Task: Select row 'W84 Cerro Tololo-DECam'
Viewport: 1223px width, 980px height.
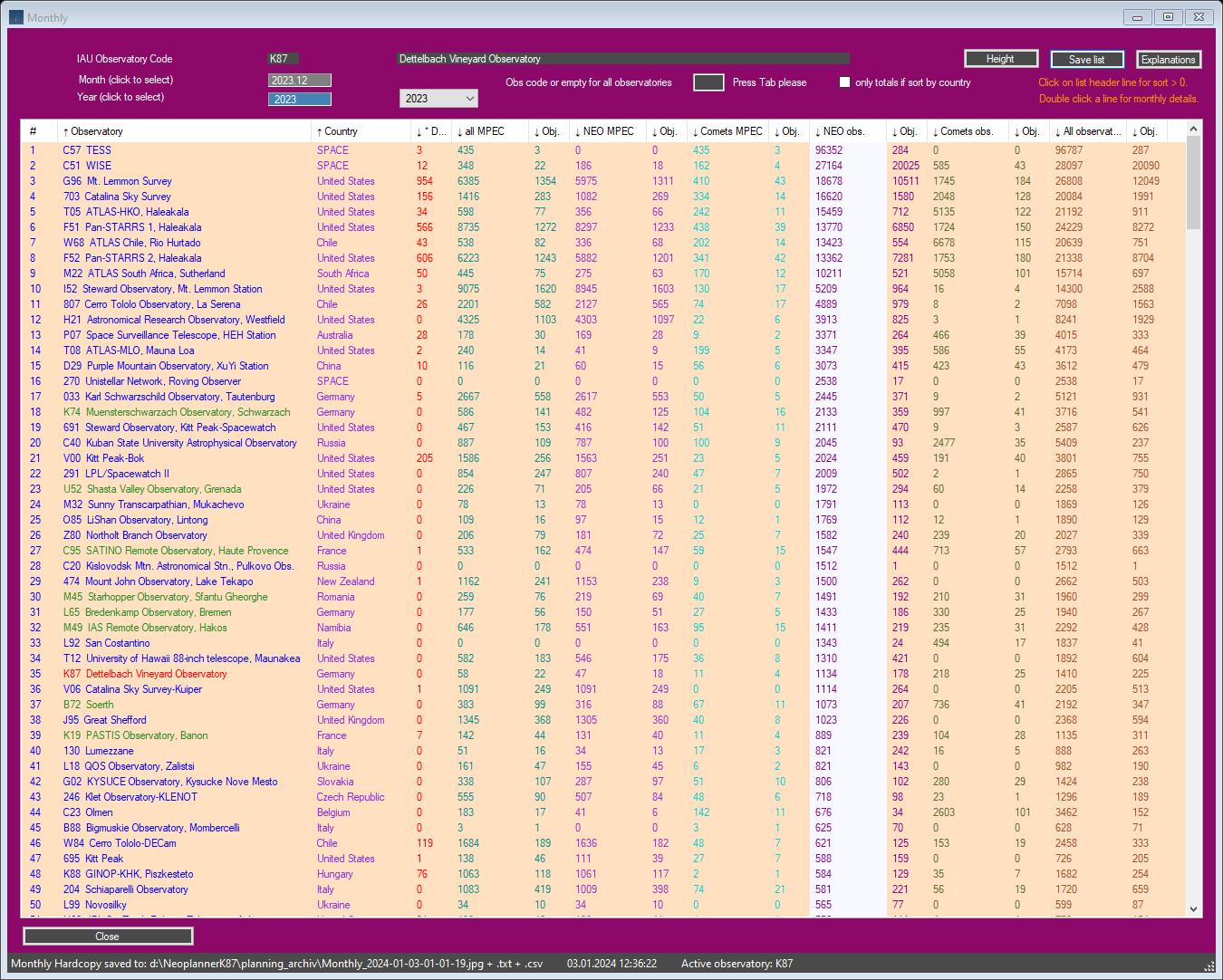Action: pos(602,843)
